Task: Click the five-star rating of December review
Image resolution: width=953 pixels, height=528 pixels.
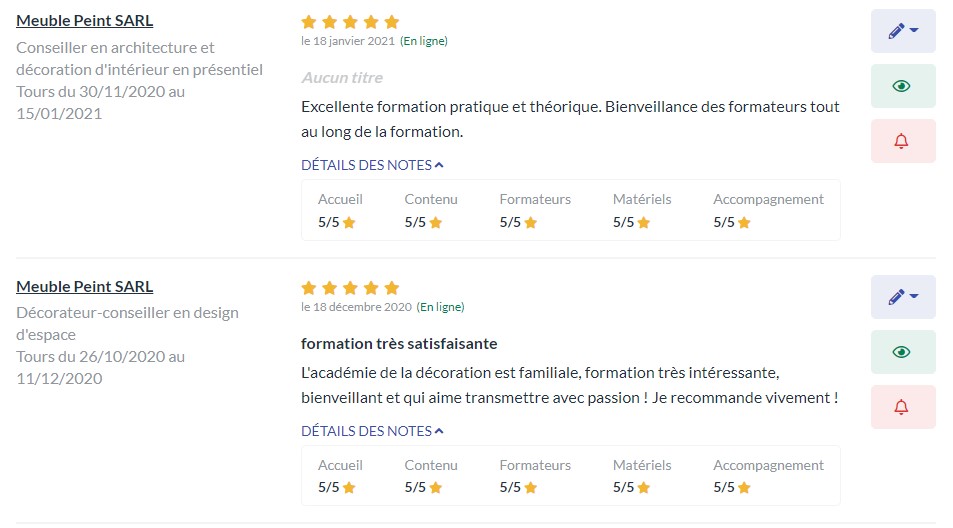Action: pyautogui.click(x=350, y=288)
